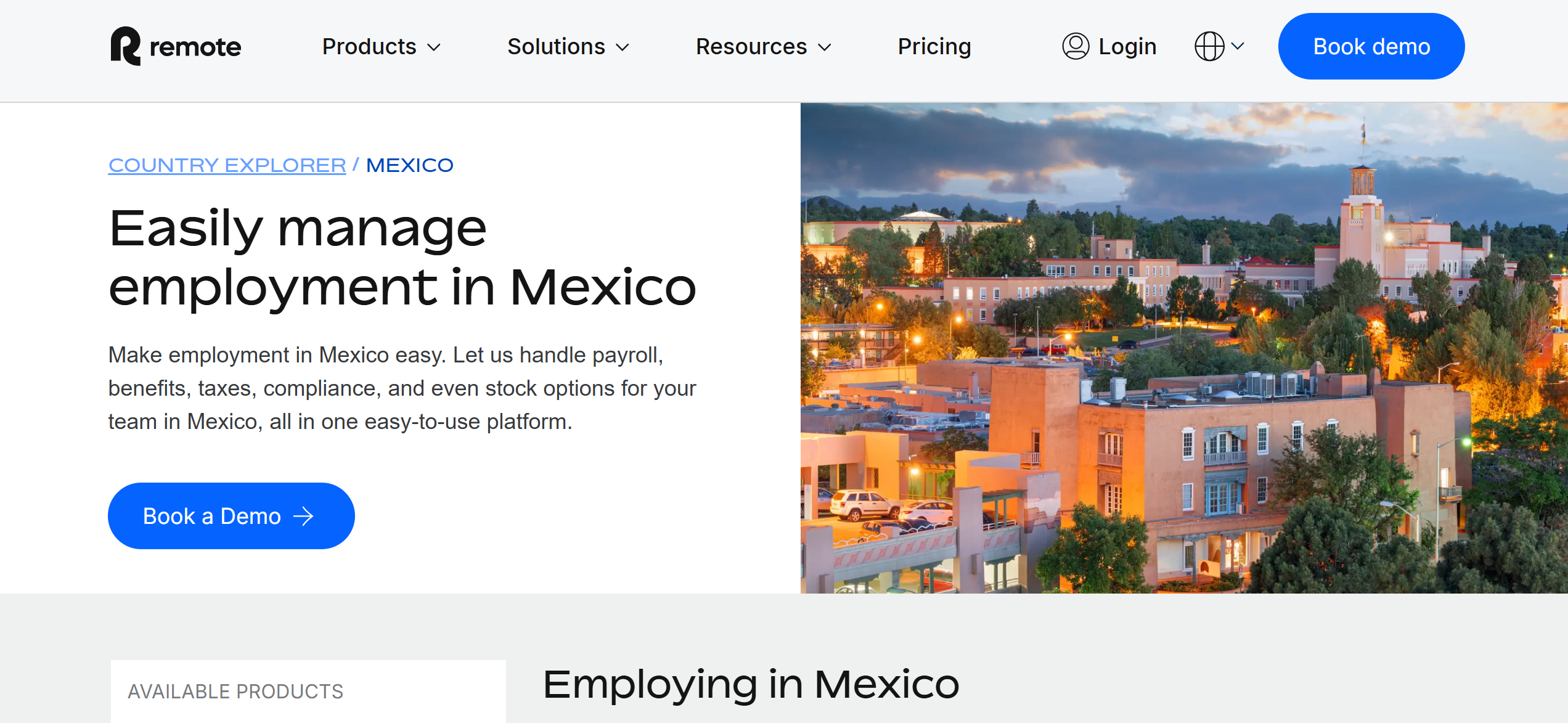Open the Resources menu
The height and width of the screenshot is (723, 1568).
(764, 47)
